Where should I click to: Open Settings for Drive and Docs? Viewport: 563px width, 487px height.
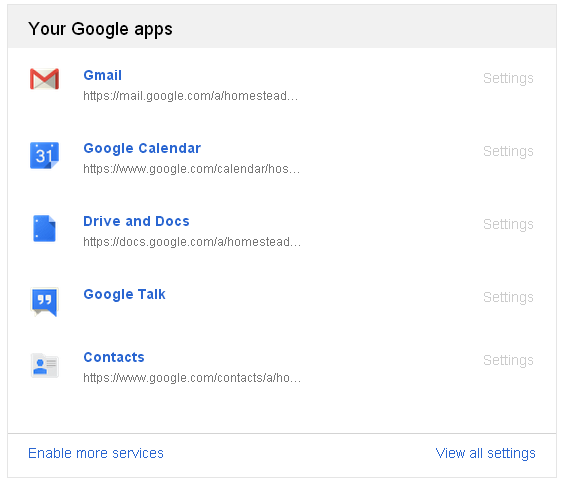point(508,224)
